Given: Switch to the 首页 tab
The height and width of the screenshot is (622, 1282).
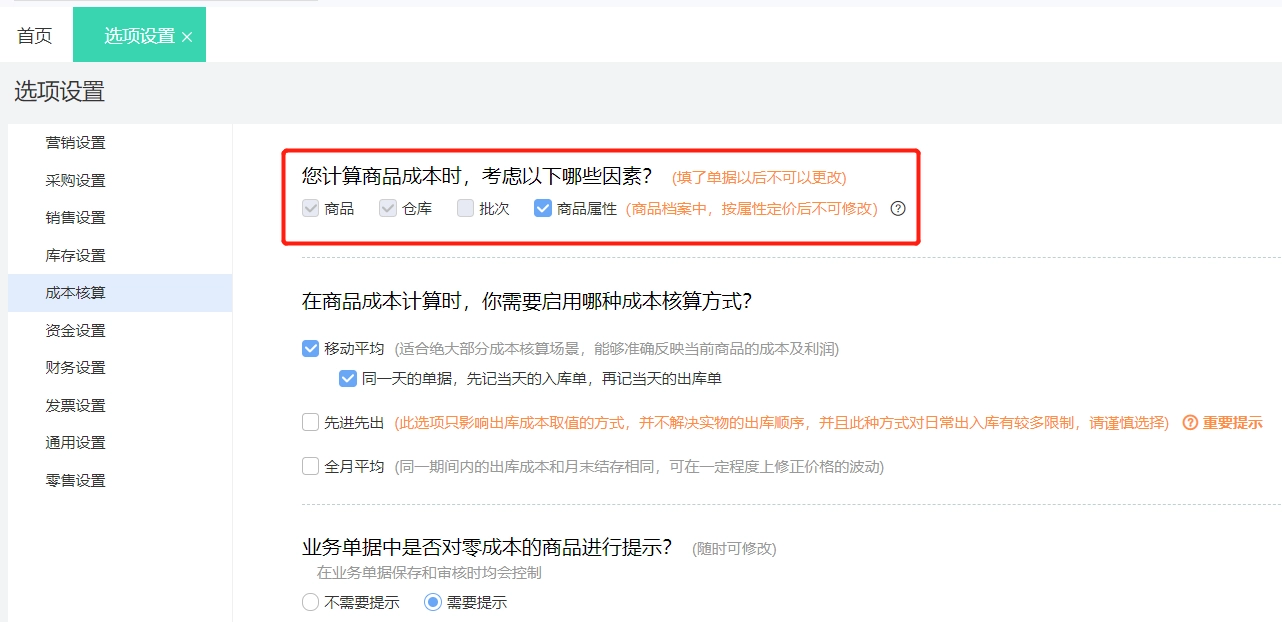Looking at the screenshot, I should click(35, 36).
